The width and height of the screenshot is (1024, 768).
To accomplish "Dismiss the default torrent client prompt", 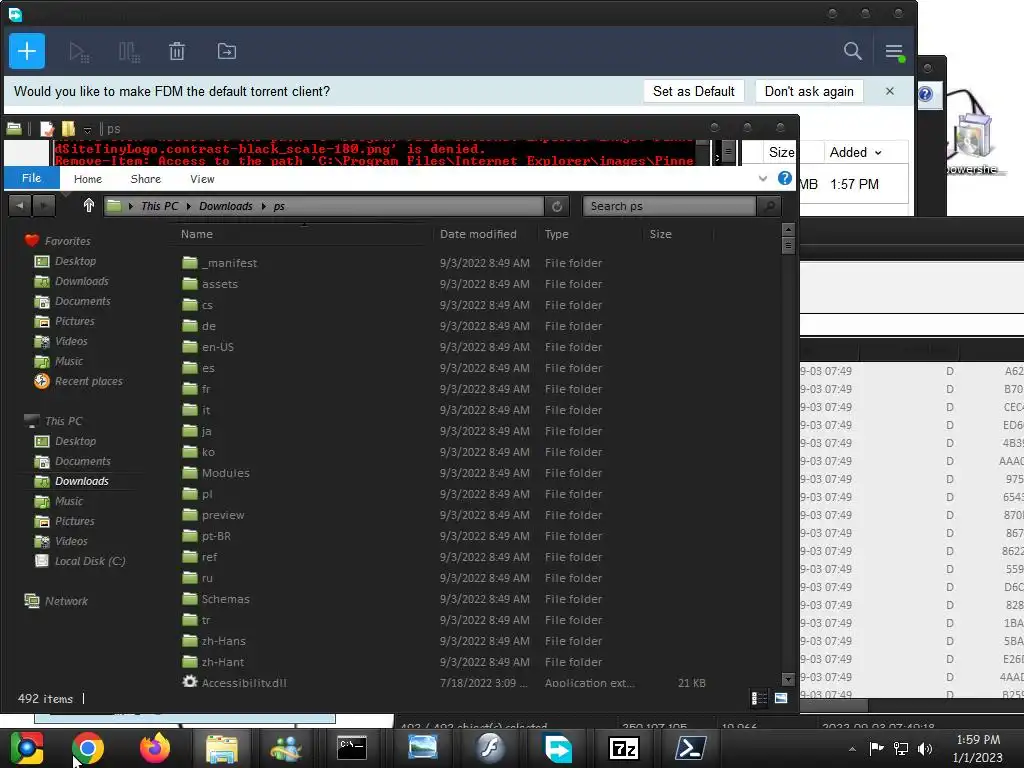I will coord(889,91).
